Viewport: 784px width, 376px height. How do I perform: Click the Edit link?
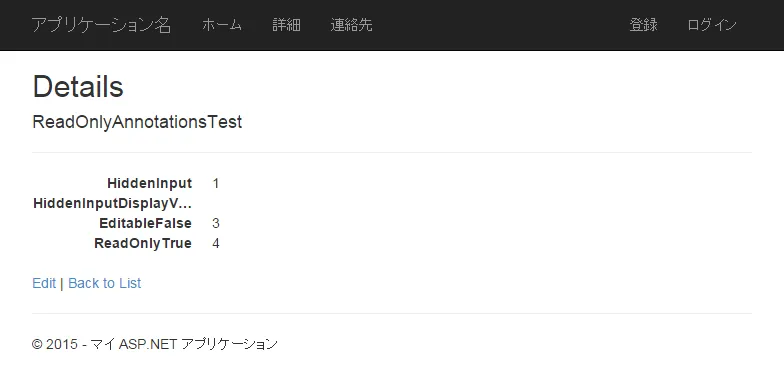pos(44,283)
